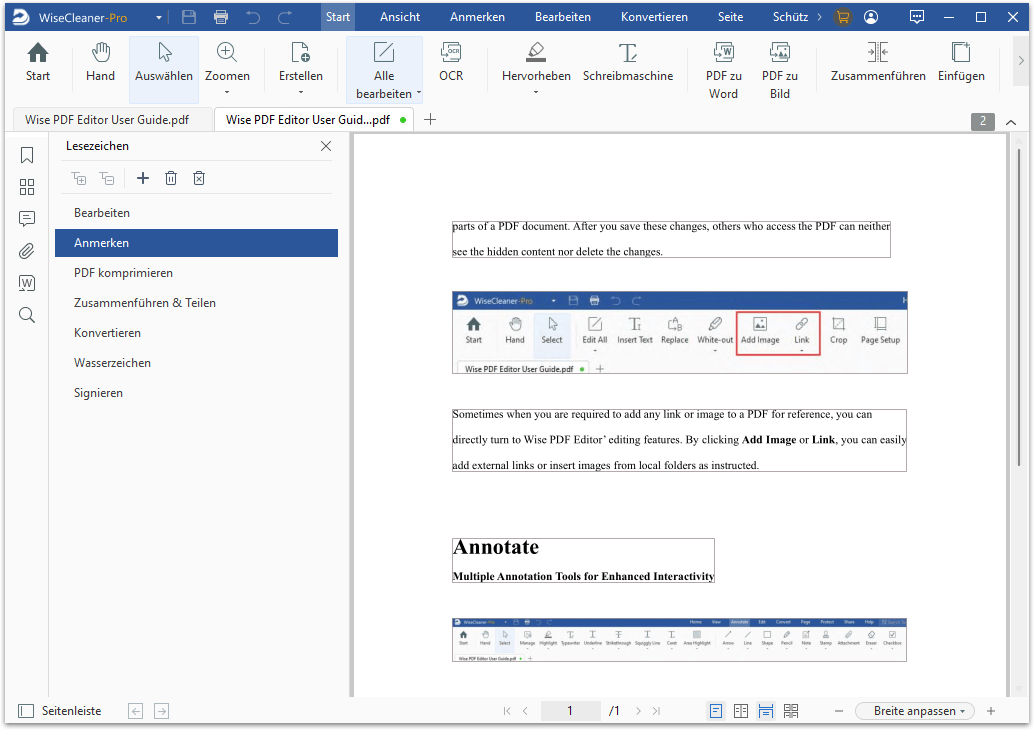Expand more toolbar tools at right edge
1034x730 pixels.
[1021, 61]
